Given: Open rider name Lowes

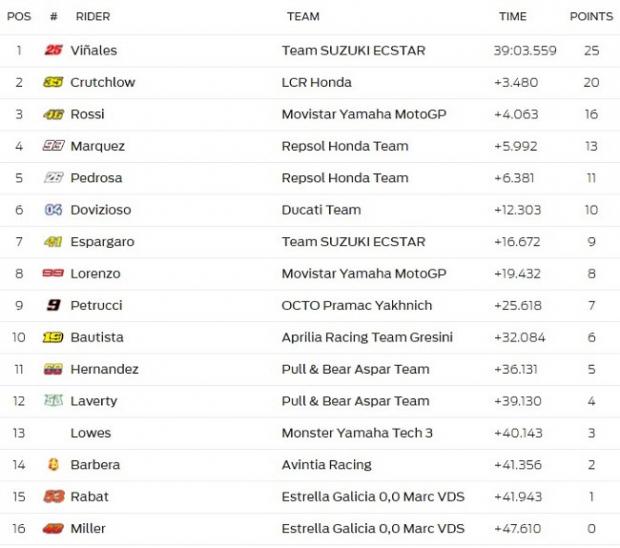Looking at the screenshot, I should [x=91, y=433].
